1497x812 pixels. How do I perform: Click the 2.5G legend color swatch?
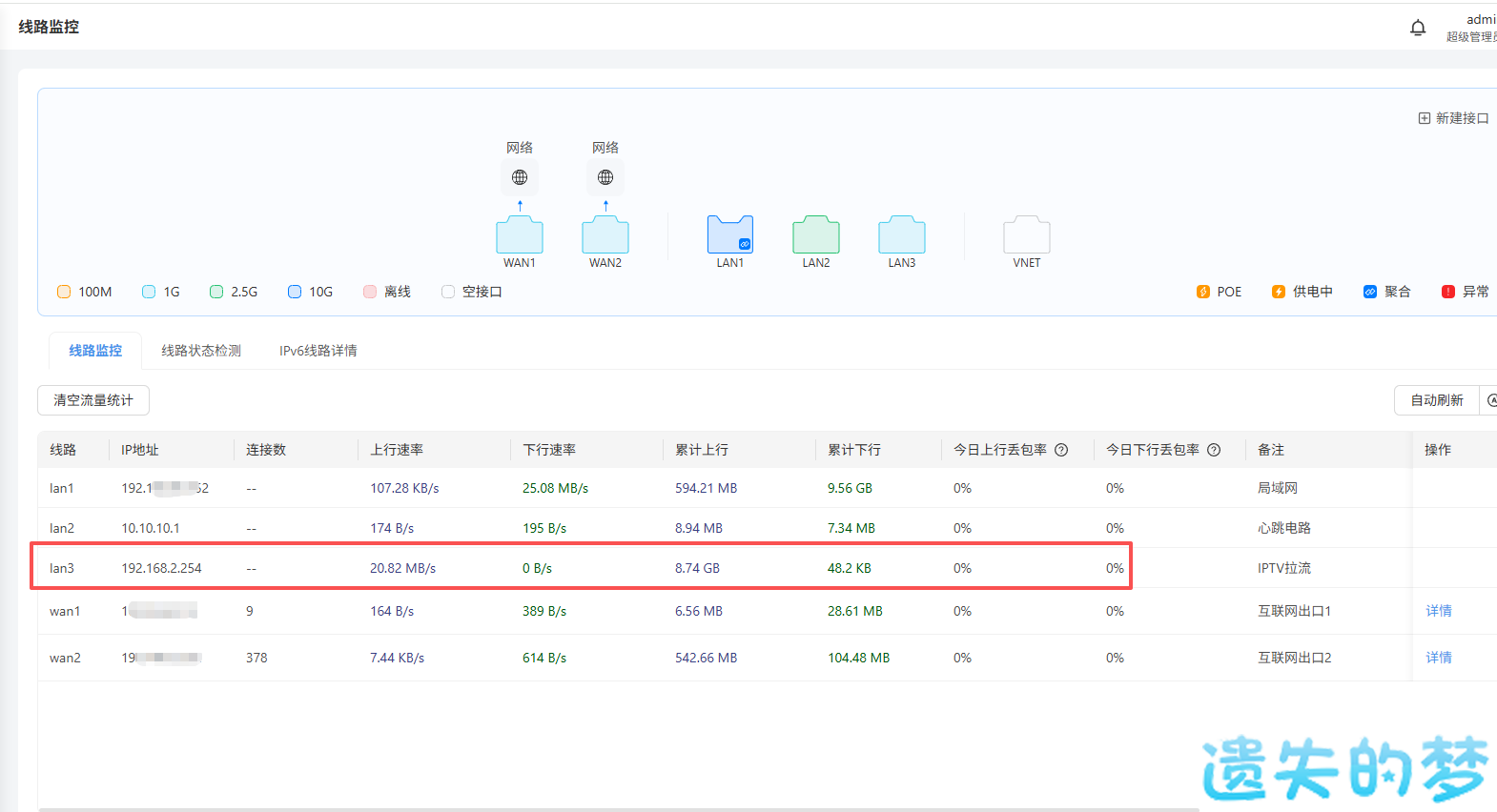coord(216,292)
